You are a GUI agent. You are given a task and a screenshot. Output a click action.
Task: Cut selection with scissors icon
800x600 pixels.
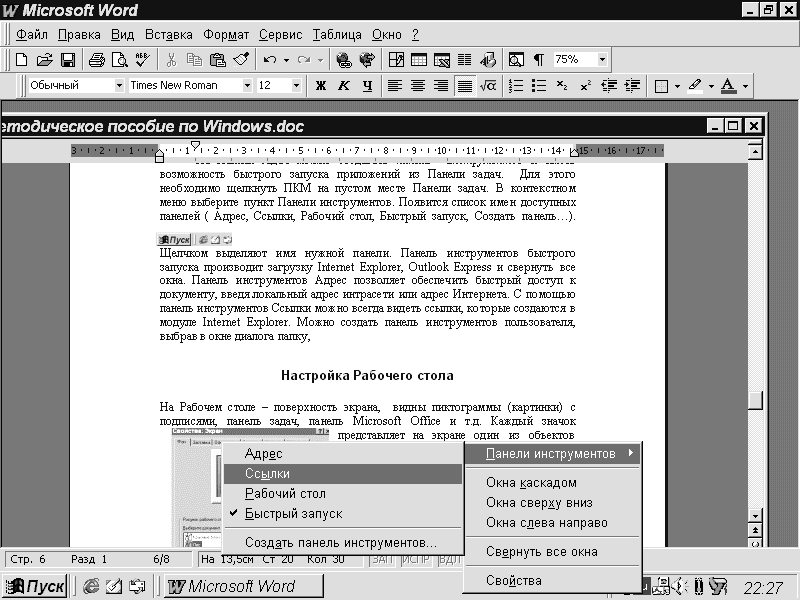point(171,60)
